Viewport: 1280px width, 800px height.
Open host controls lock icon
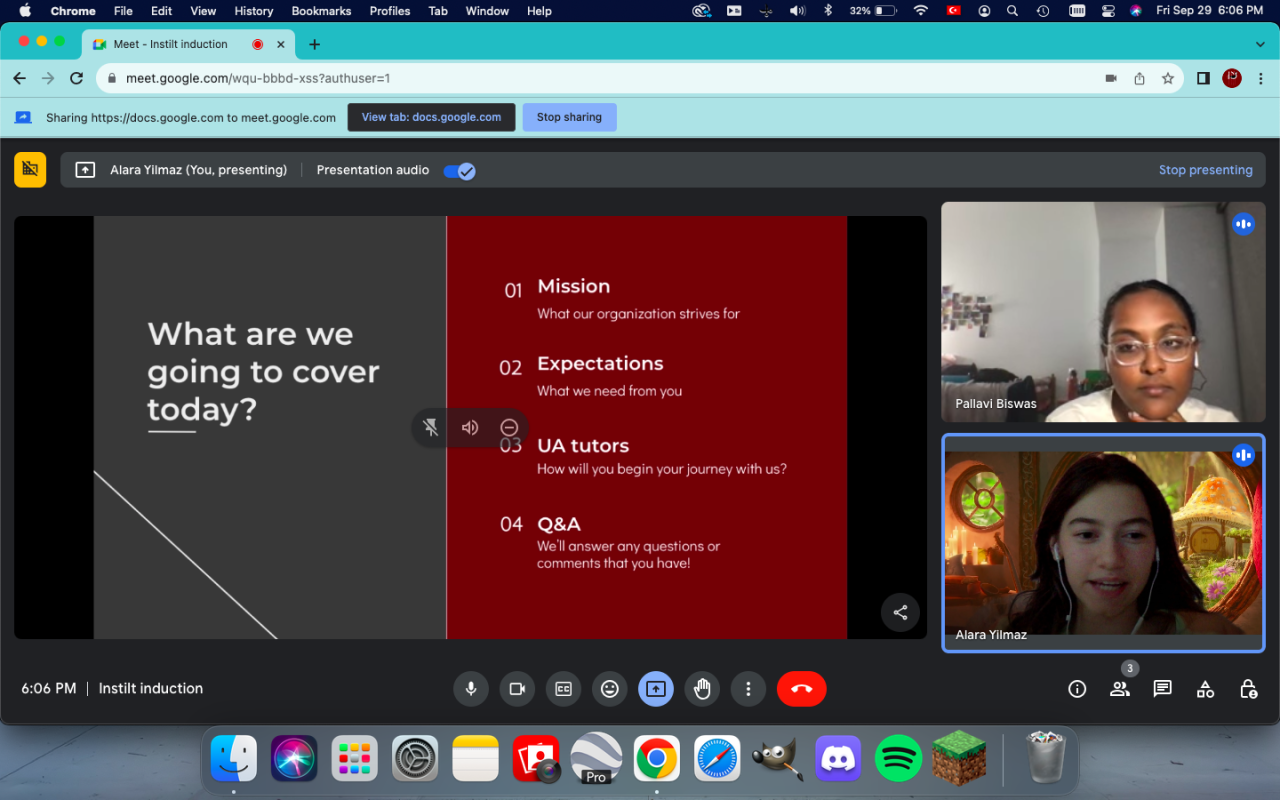[1248, 689]
